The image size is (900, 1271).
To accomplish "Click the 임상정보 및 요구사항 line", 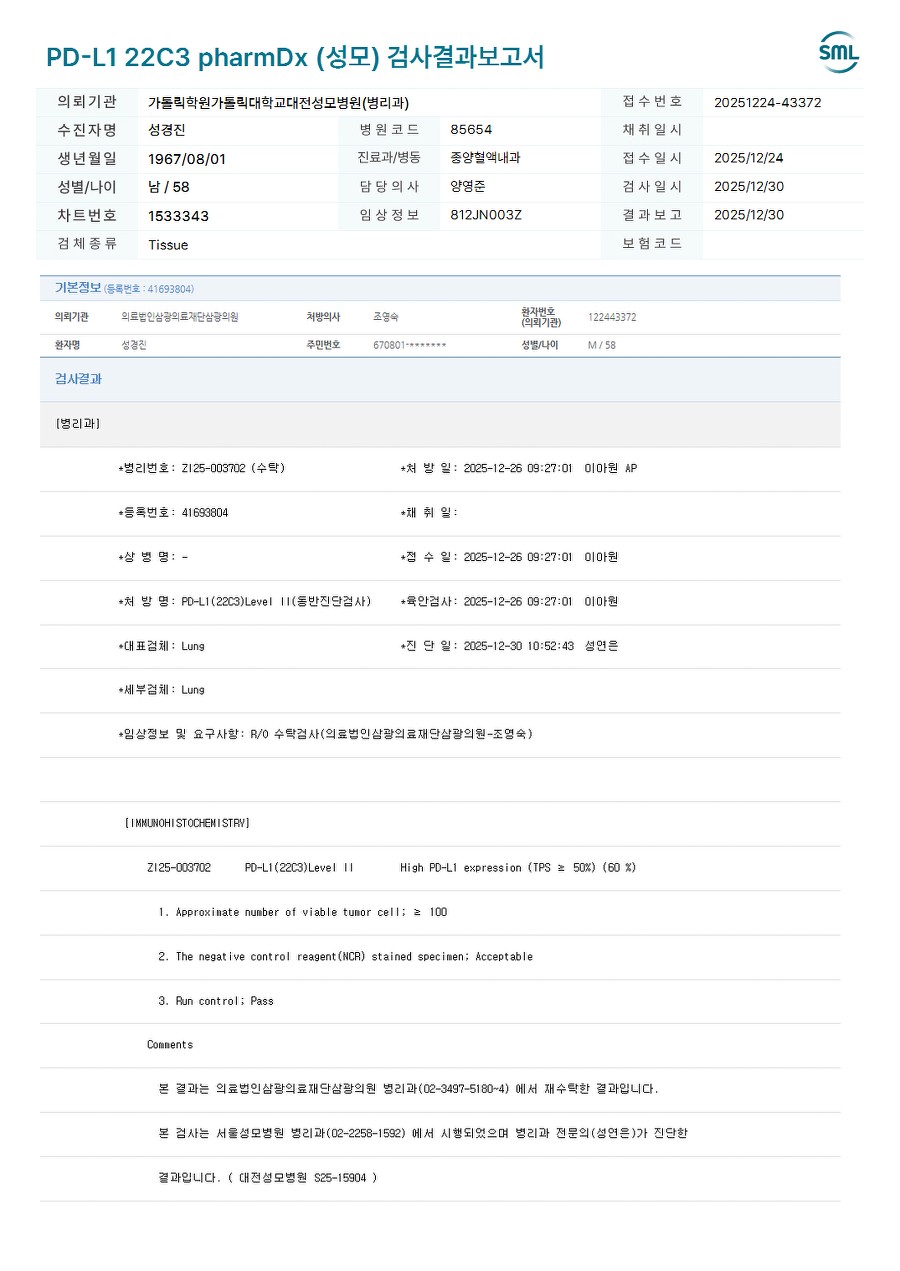I will [x=326, y=734].
